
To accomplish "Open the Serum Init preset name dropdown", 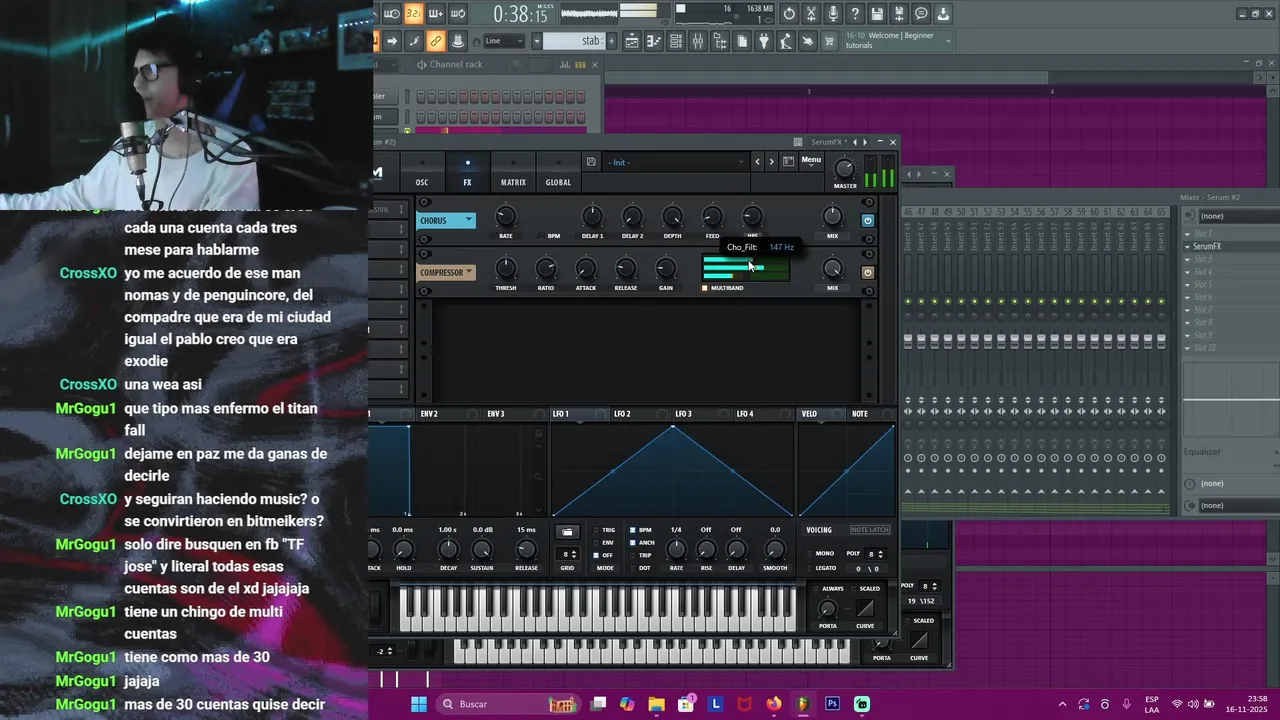I will click(675, 162).
